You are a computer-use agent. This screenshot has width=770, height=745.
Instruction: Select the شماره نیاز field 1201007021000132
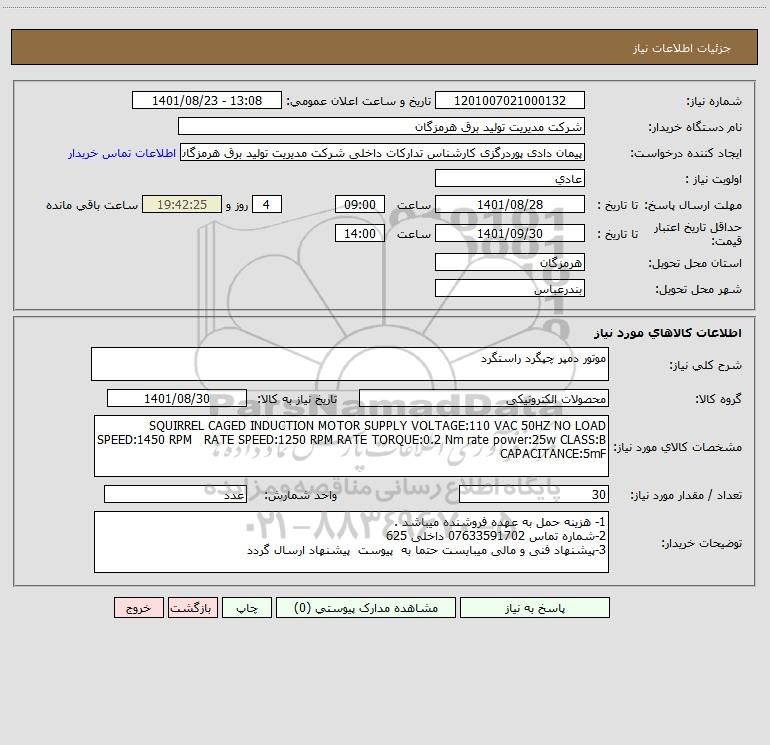pyautogui.click(x=510, y=100)
